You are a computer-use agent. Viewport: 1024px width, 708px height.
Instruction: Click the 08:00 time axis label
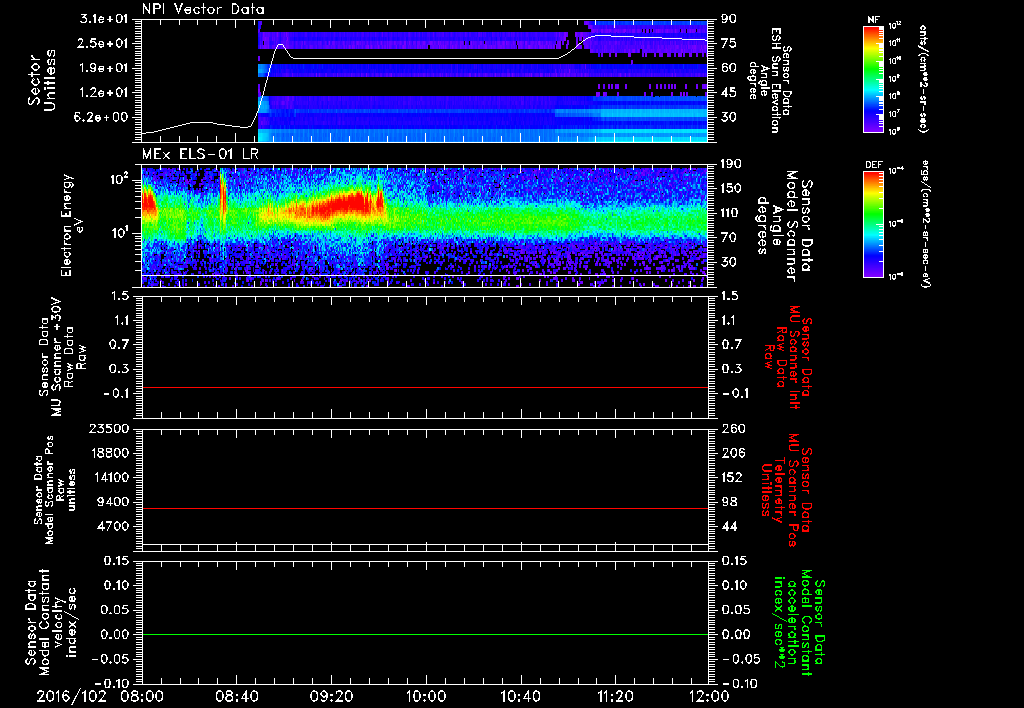[x=142, y=696]
